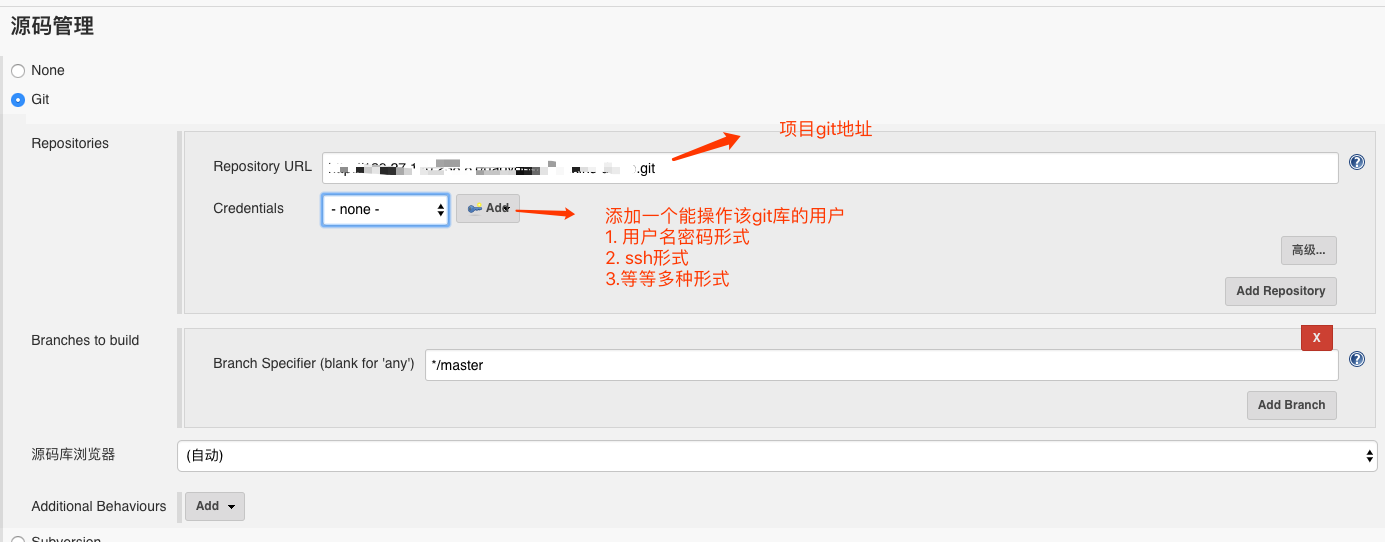Expand the Additional Behaviours Add menu

tap(215, 506)
